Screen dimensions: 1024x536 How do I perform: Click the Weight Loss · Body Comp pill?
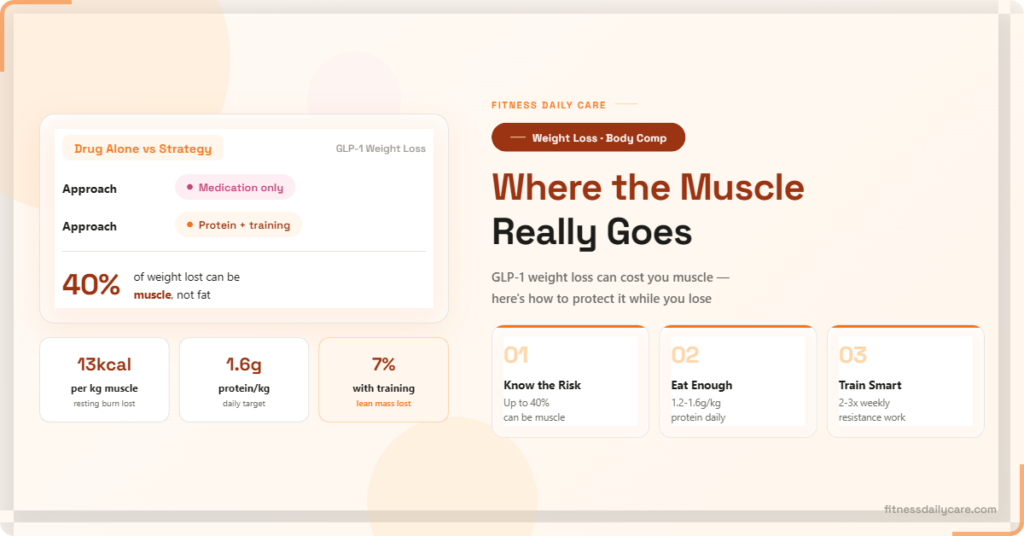coord(588,138)
